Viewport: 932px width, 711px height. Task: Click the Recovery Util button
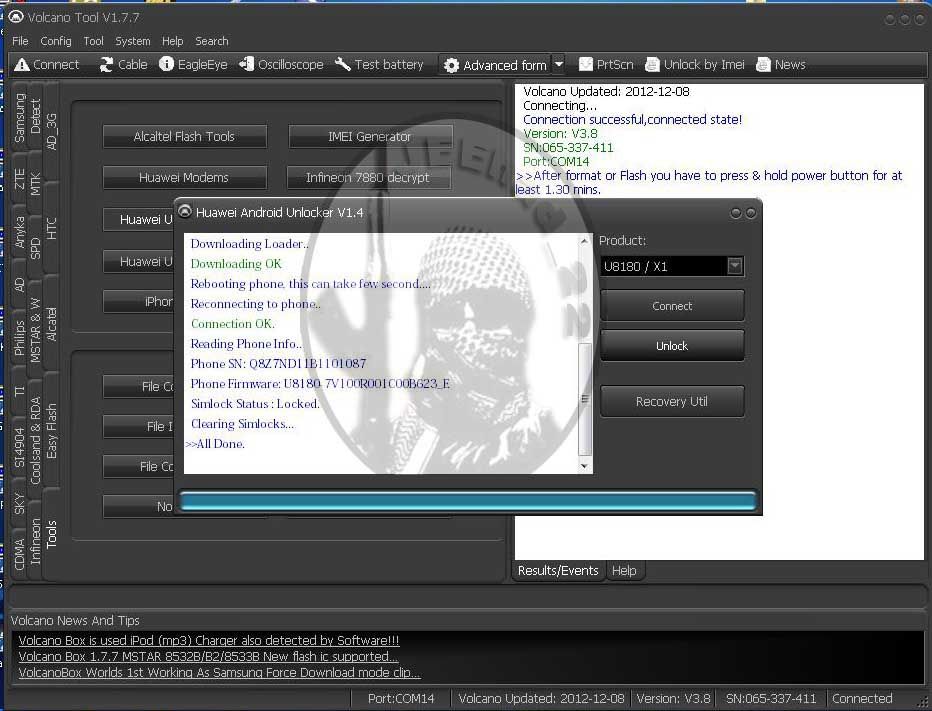pos(672,401)
